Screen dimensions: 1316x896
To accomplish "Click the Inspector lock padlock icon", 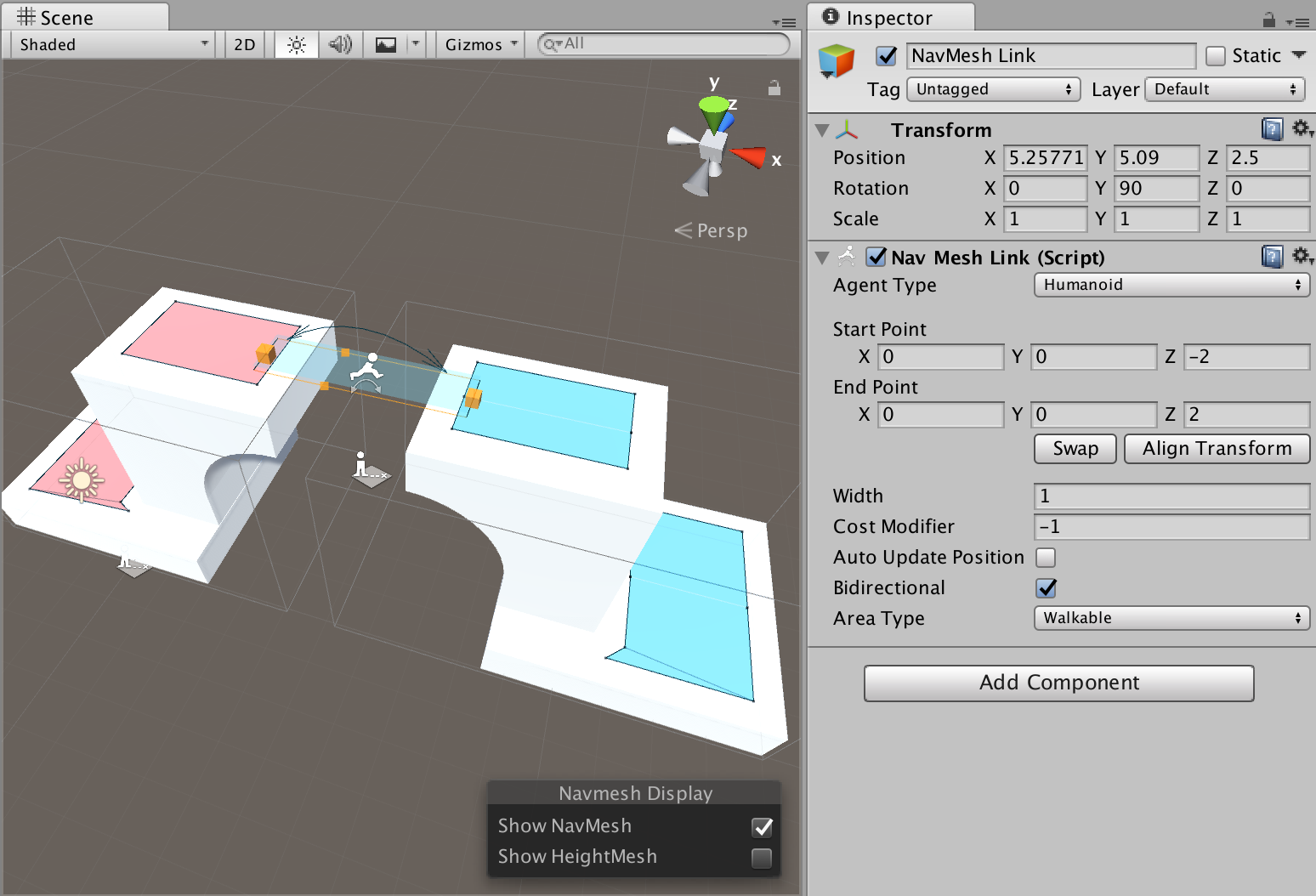I will (1268, 18).
